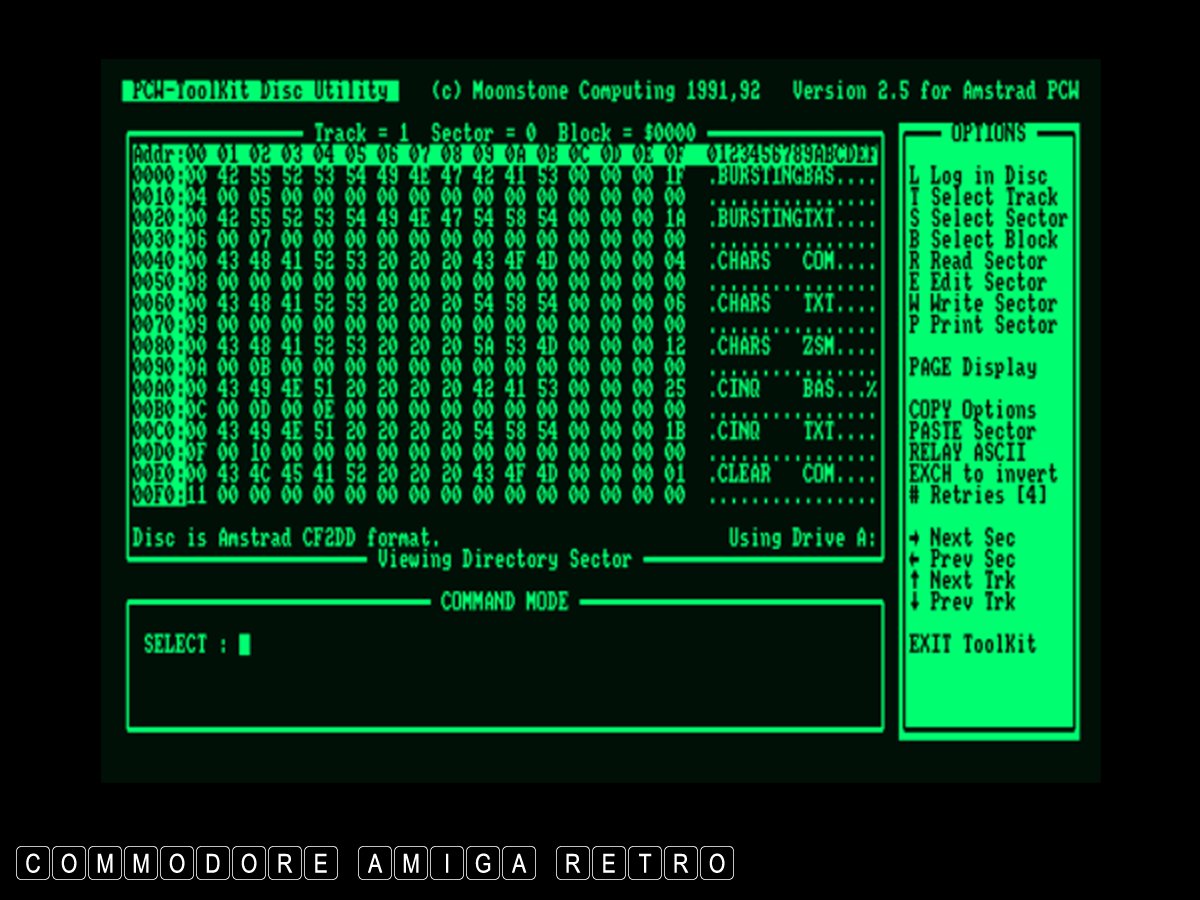
Task: Select the Log in Disc option
Action: (x=978, y=176)
